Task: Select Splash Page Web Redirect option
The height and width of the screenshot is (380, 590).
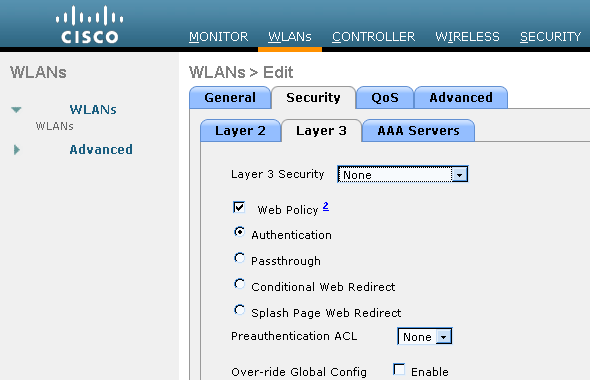Action: 239,310
